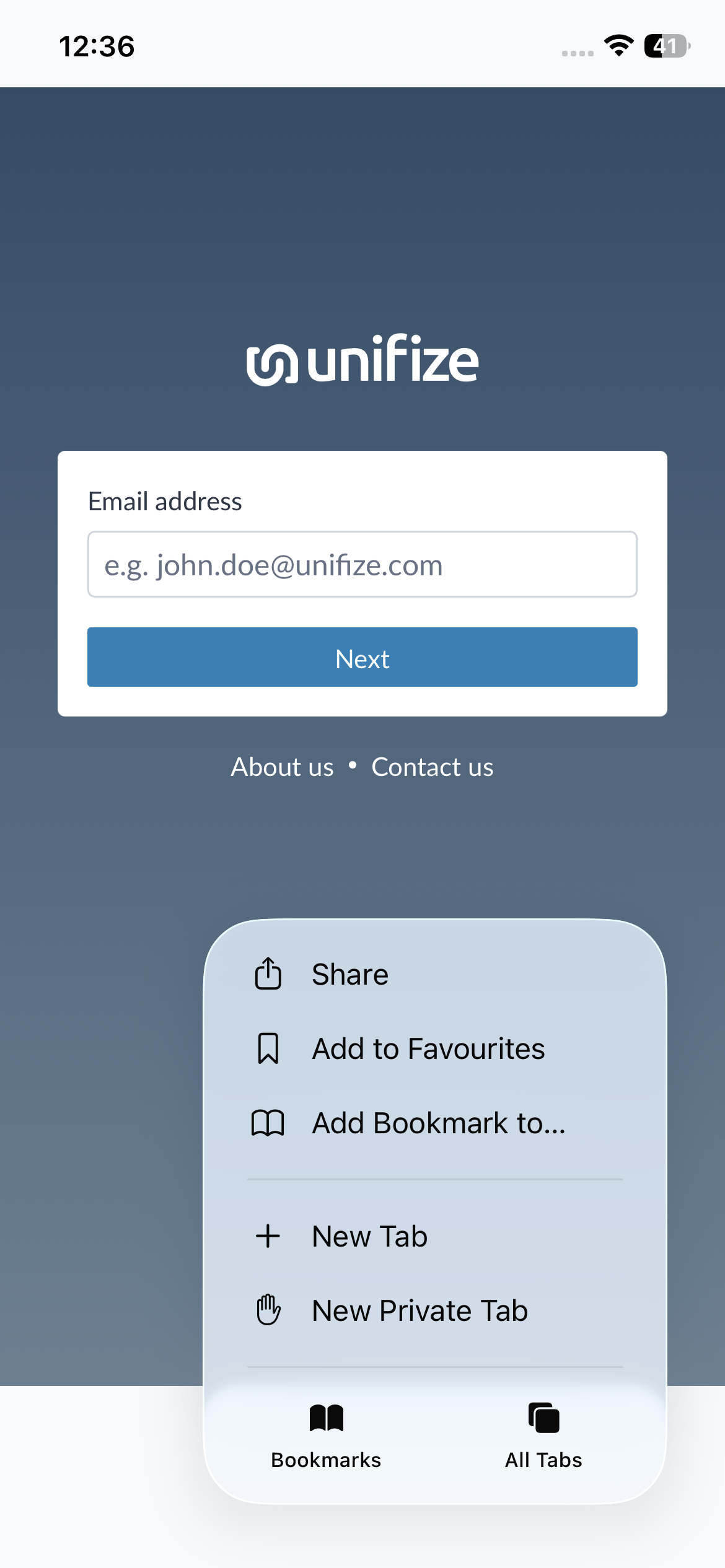725x1568 pixels.
Task: Tap the All Tabs stacked squares icon
Action: [543, 1418]
